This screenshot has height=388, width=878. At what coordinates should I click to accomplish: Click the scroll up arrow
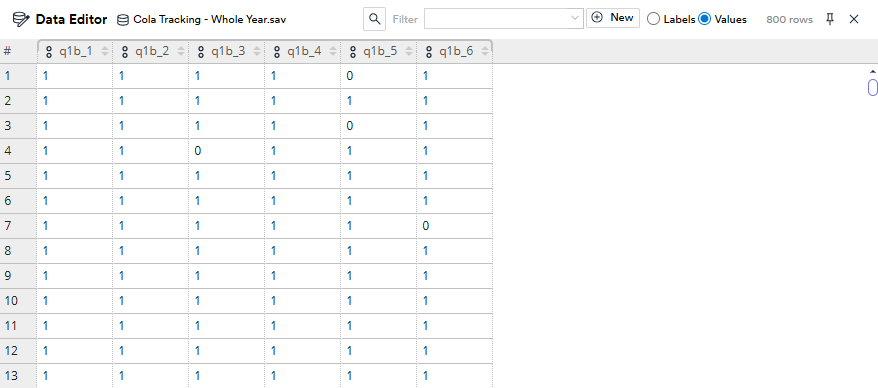872,71
